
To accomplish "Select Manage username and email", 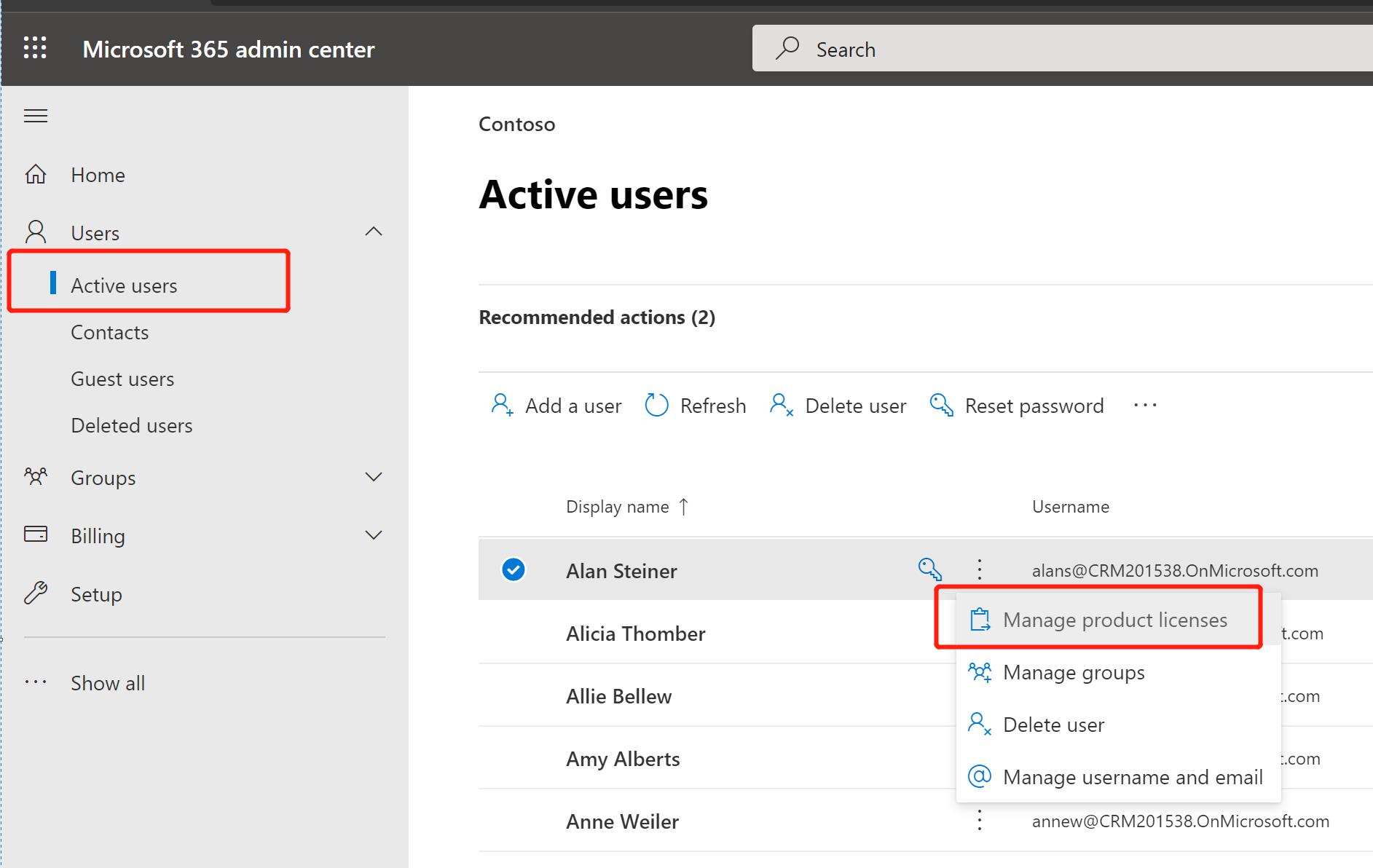I will (1117, 777).
